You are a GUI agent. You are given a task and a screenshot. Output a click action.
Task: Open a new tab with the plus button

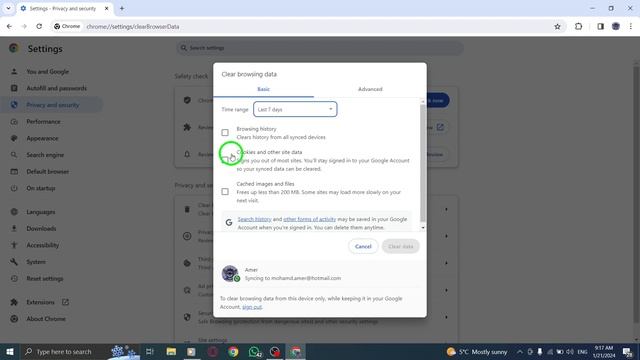click(x=122, y=8)
